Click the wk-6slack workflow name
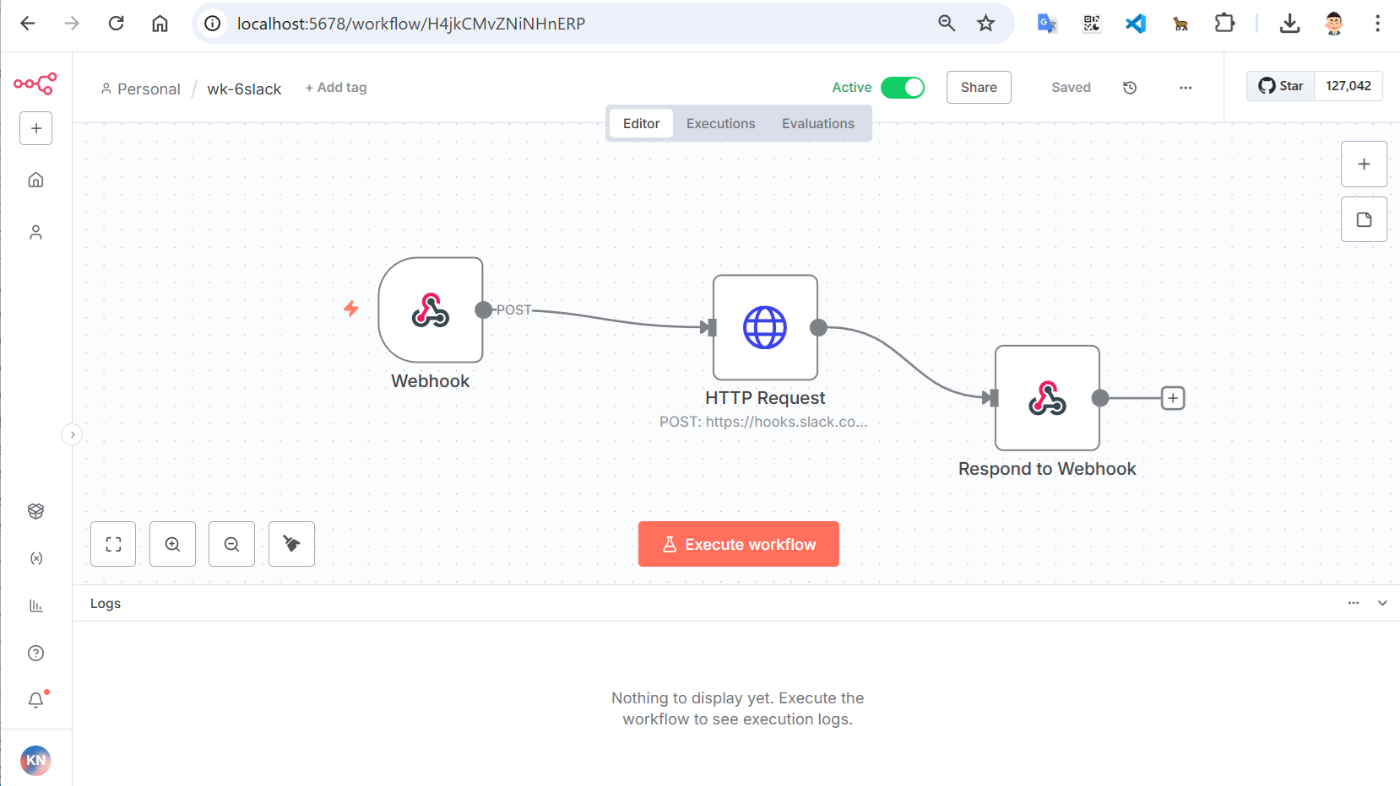This screenshot has width=1400, height=786. (x=244, y=89)
